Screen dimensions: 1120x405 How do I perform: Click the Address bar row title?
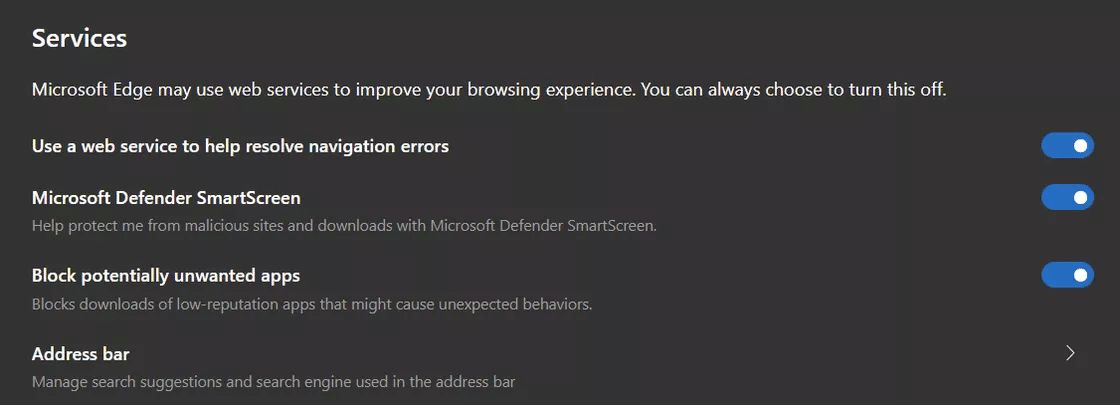tap(81, 354)
